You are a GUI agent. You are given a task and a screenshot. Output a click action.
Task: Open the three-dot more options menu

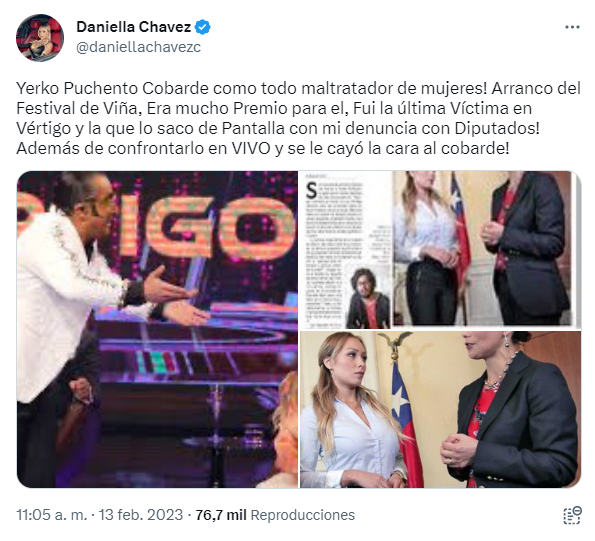point(572,27)
